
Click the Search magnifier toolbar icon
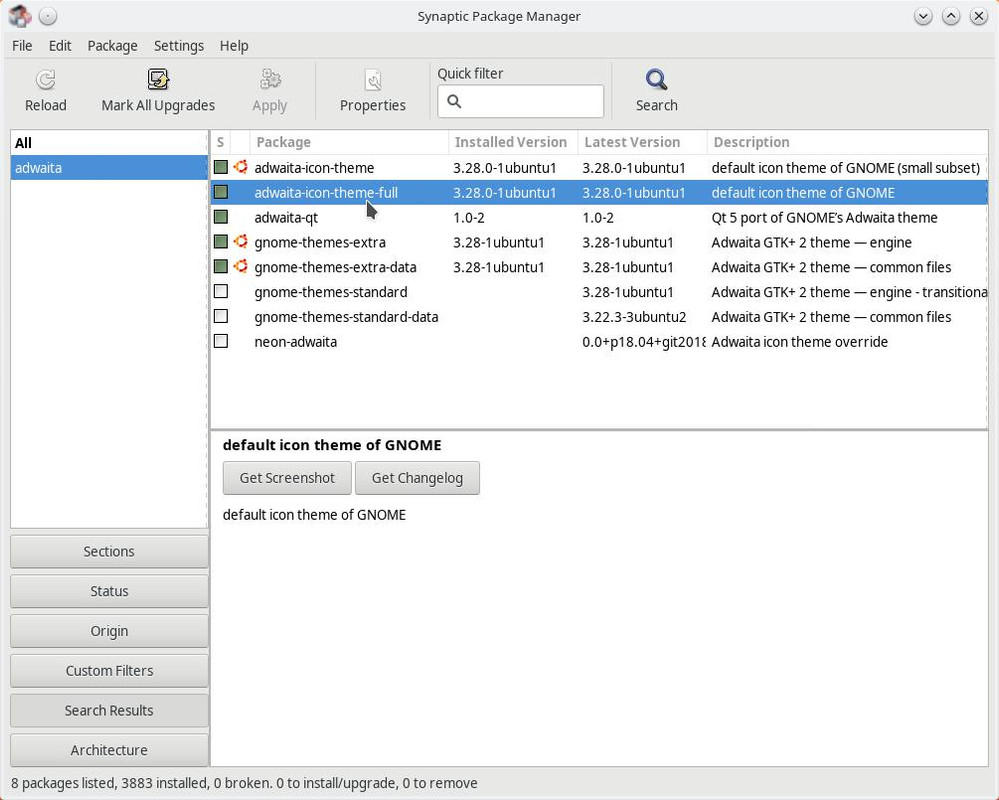point(656,80)
